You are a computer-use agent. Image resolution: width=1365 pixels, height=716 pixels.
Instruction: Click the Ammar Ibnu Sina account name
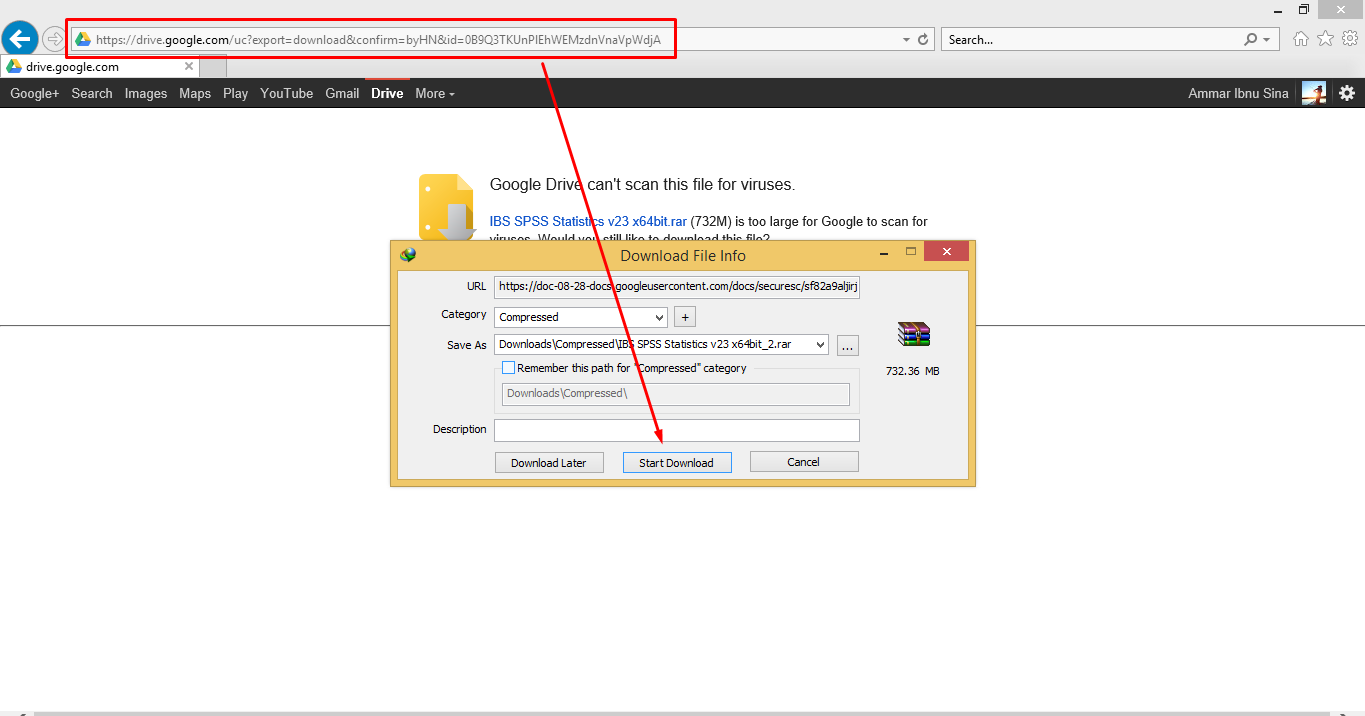(x=1238, y=93)
